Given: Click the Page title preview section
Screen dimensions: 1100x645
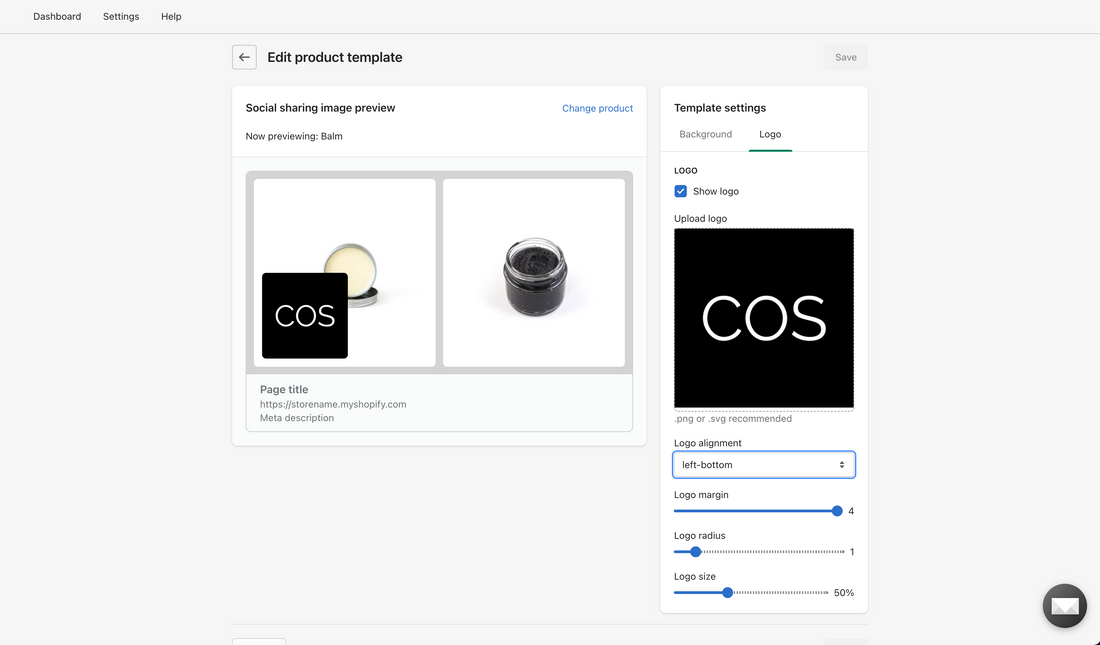Looking at the screenshot, I should coord(282,389).
